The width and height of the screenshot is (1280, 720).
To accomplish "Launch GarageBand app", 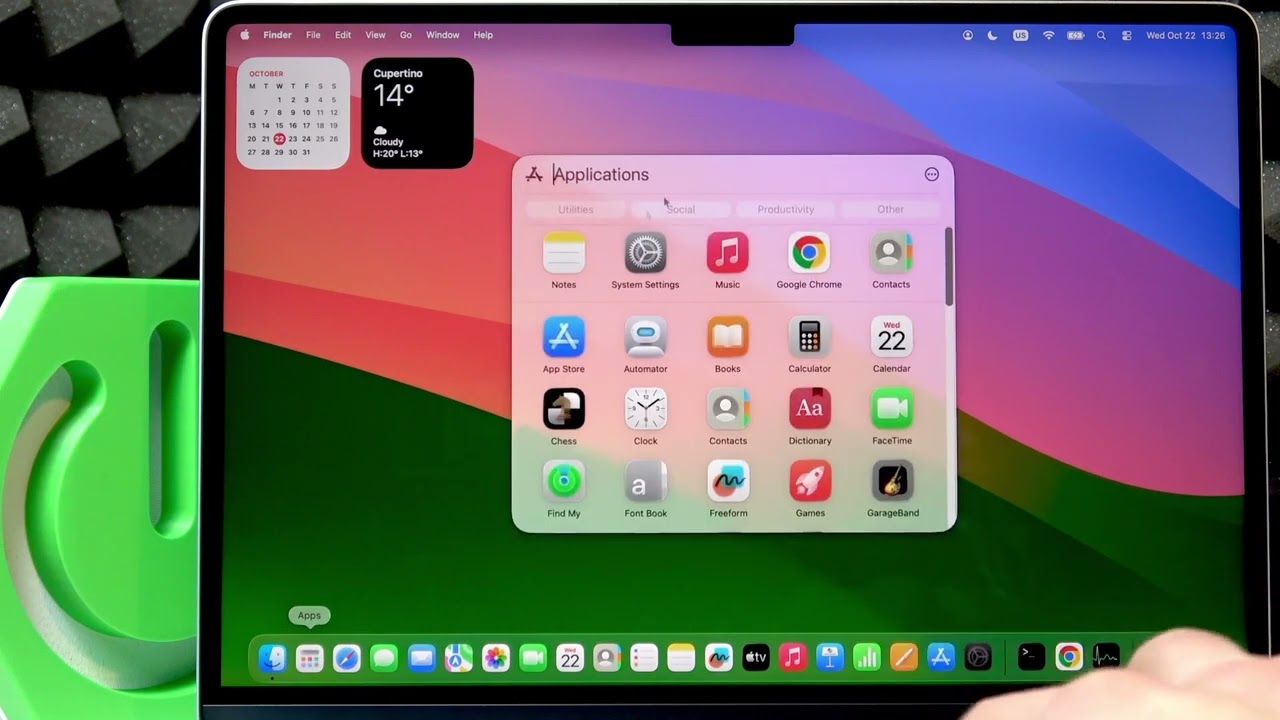I will tap(893, 482).
